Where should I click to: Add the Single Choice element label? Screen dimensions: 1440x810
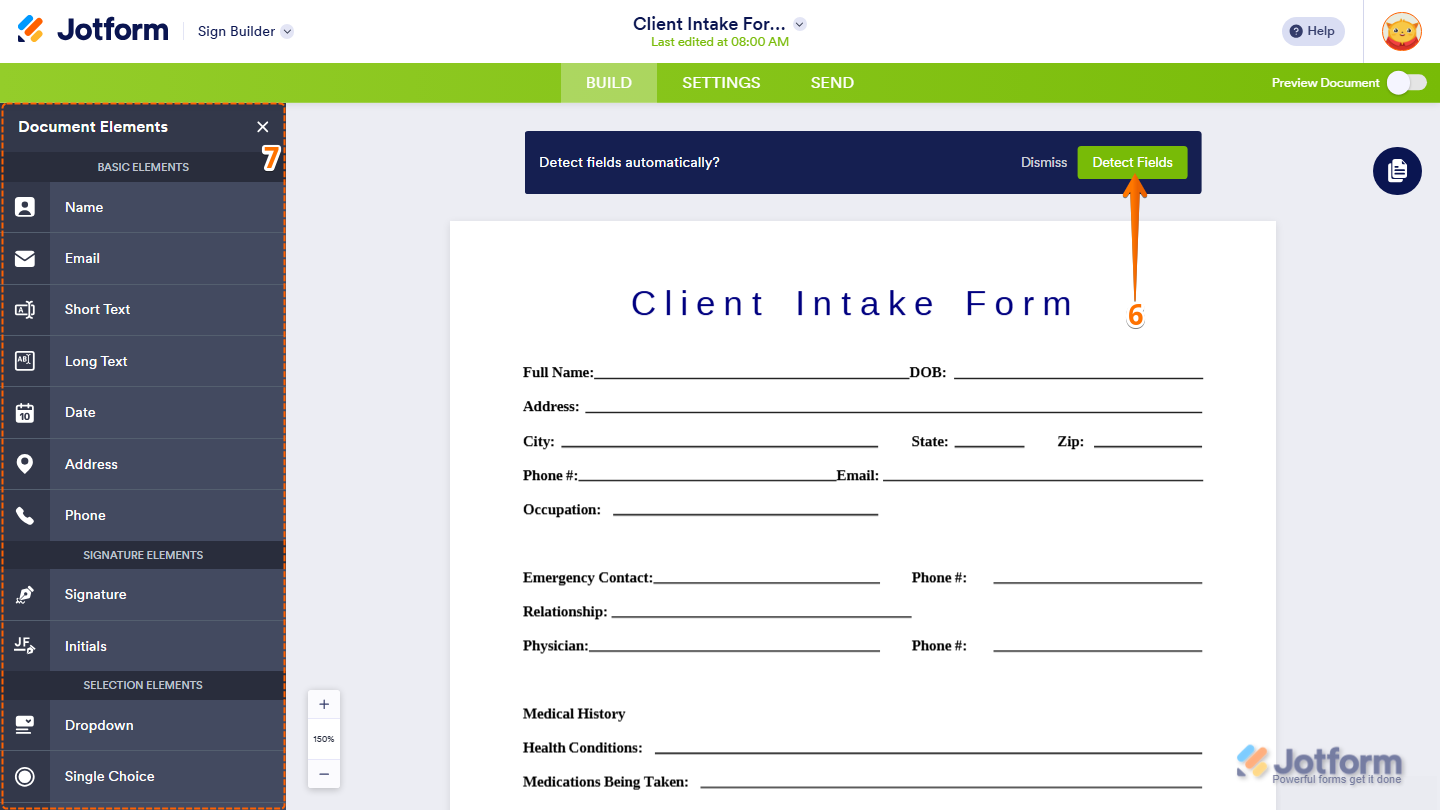(x=109, y=776)
